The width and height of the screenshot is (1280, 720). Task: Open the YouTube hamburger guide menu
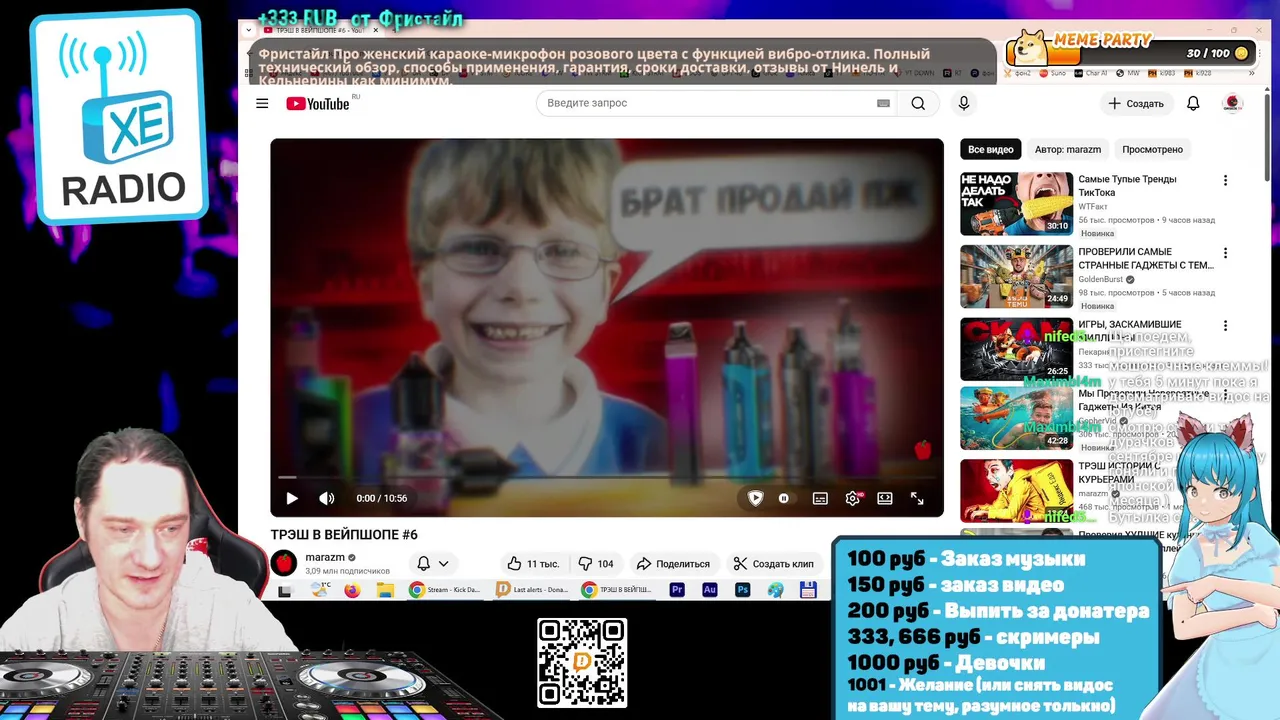click(262, 103)
